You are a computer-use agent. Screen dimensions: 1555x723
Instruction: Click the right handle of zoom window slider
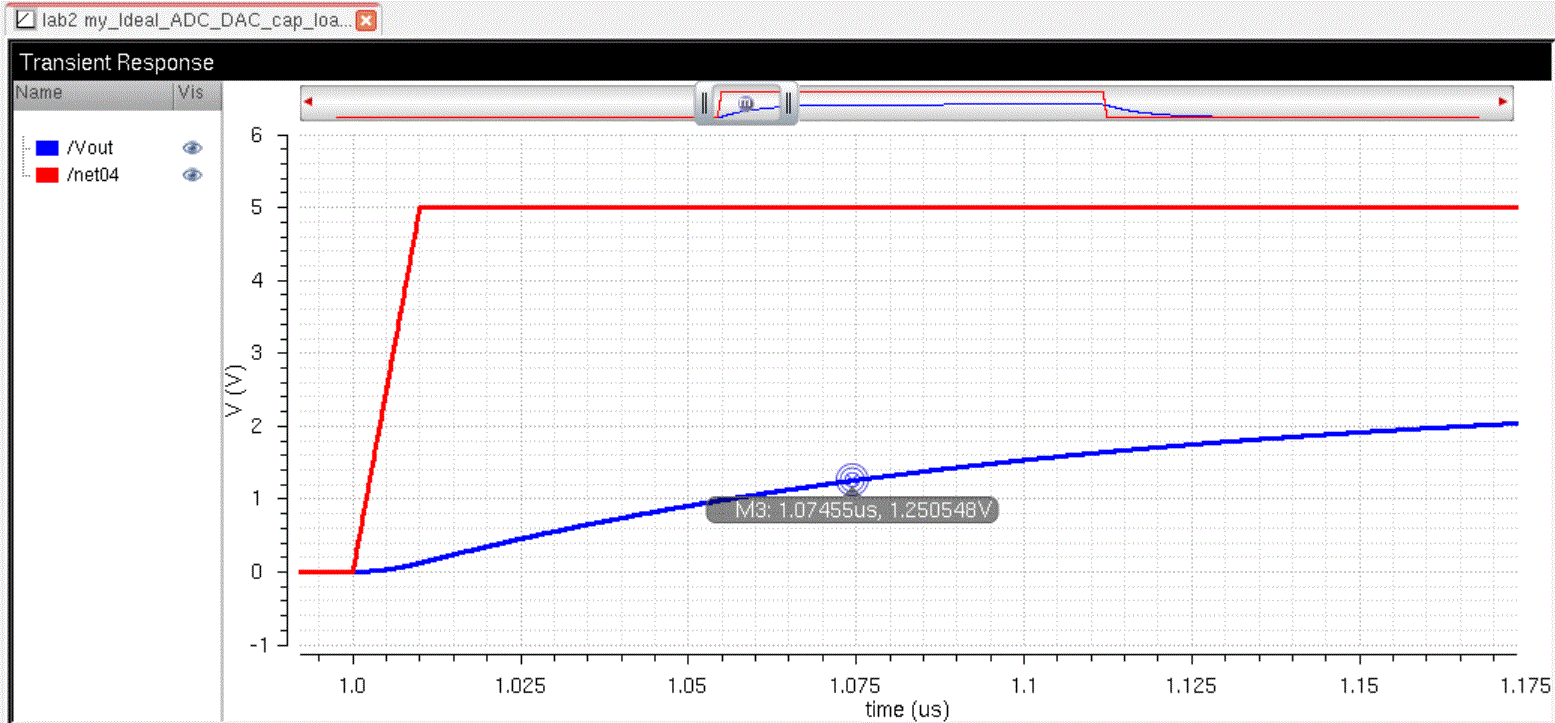788,103
